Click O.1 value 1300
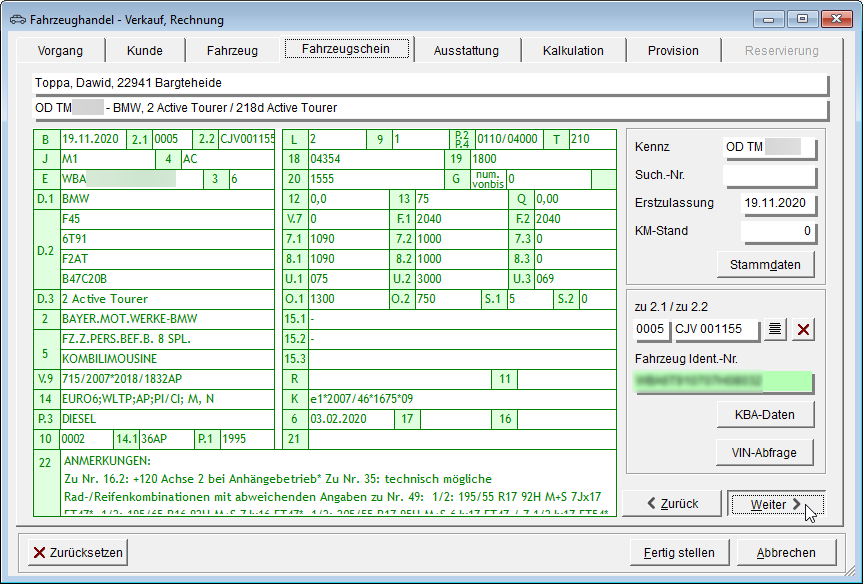 tap(349, 299)
